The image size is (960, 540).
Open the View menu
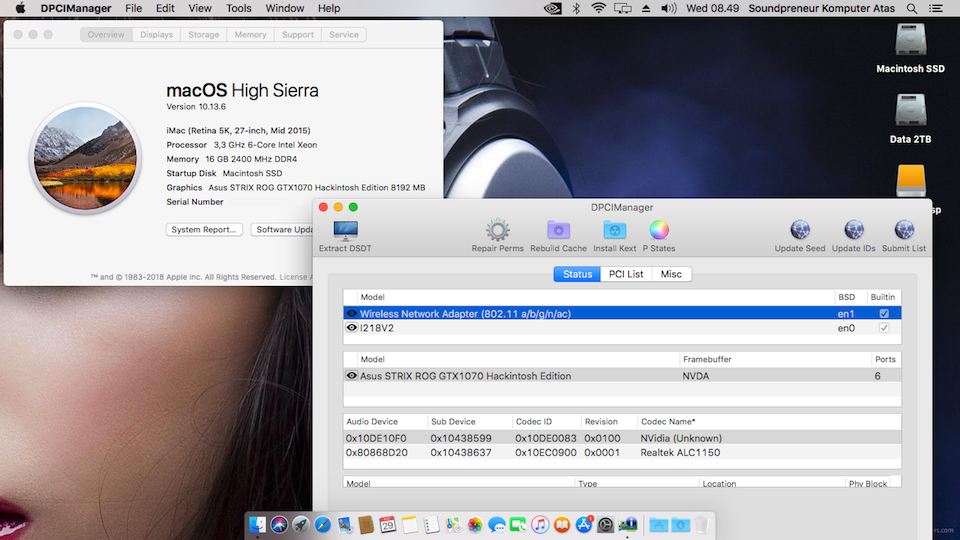tap(200, 8)
